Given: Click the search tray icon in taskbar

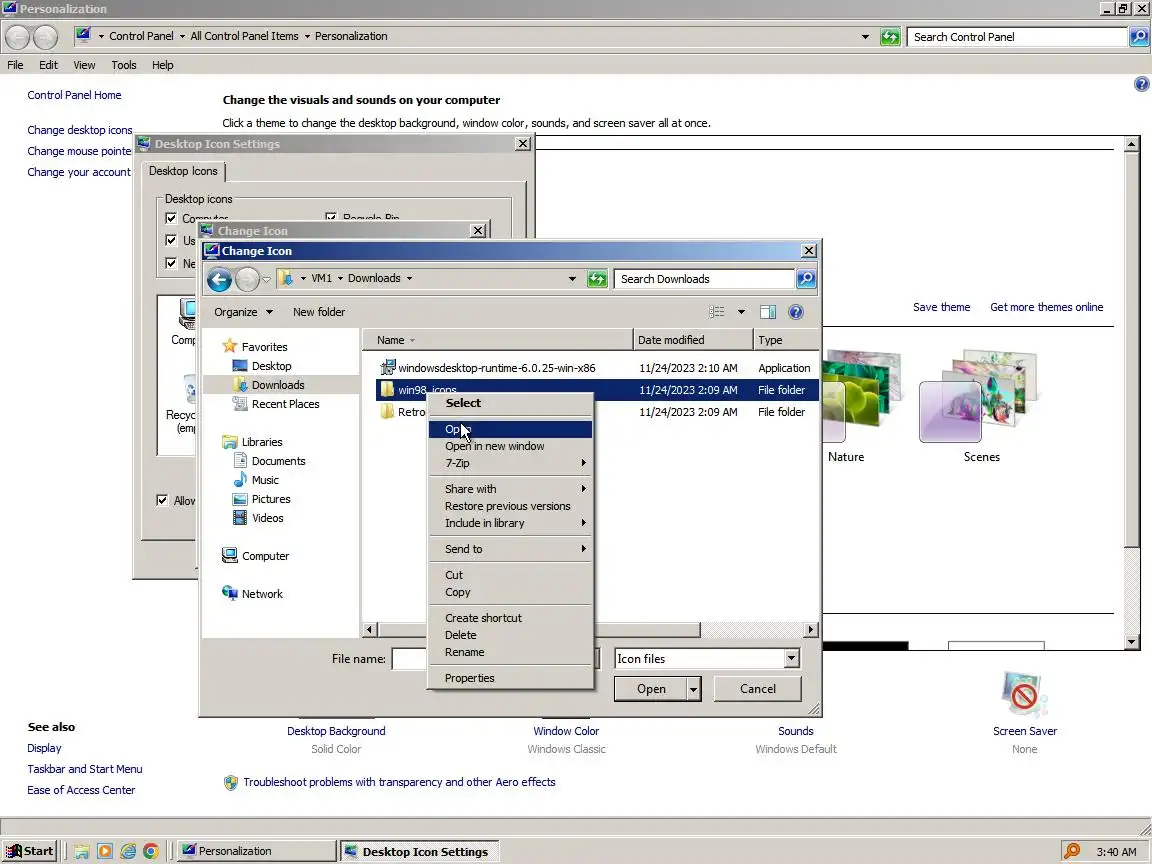Looking at the screenshot, I should click(1072, 851).
